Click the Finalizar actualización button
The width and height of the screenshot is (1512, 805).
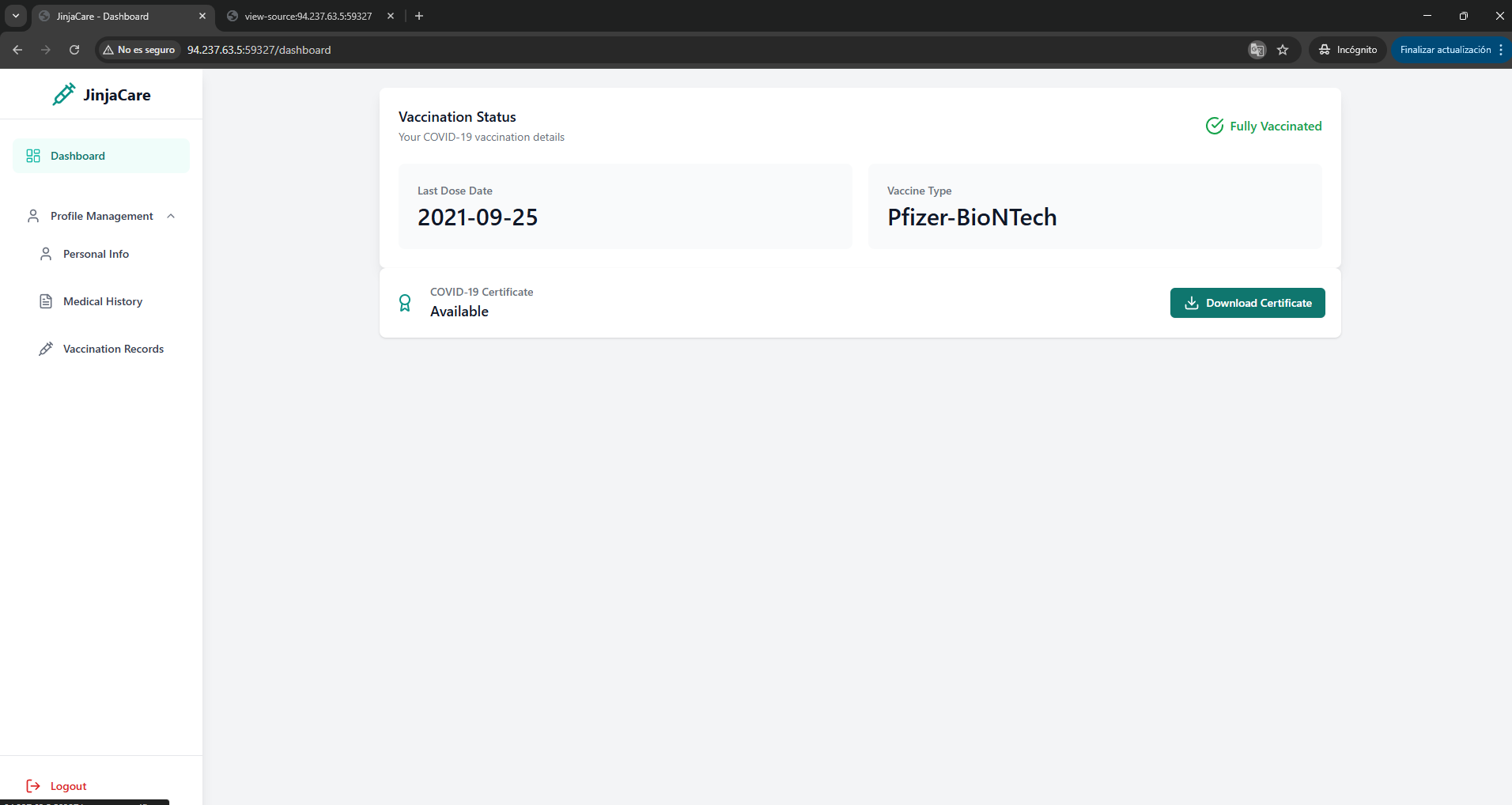click(1445, 50)
